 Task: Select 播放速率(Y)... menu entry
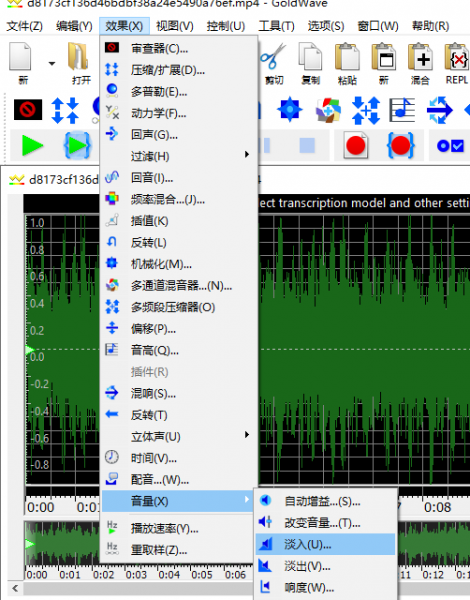point(177,528)
